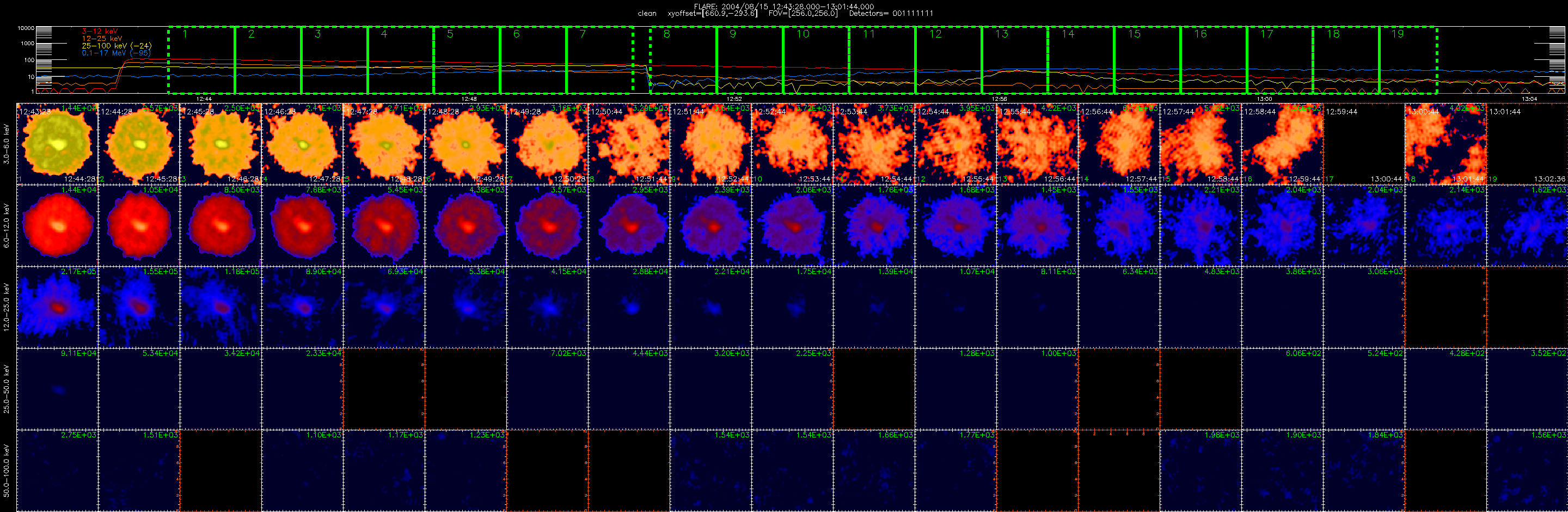Select interval 2 in the light curve
The image size is (1568, 512).
268,60
